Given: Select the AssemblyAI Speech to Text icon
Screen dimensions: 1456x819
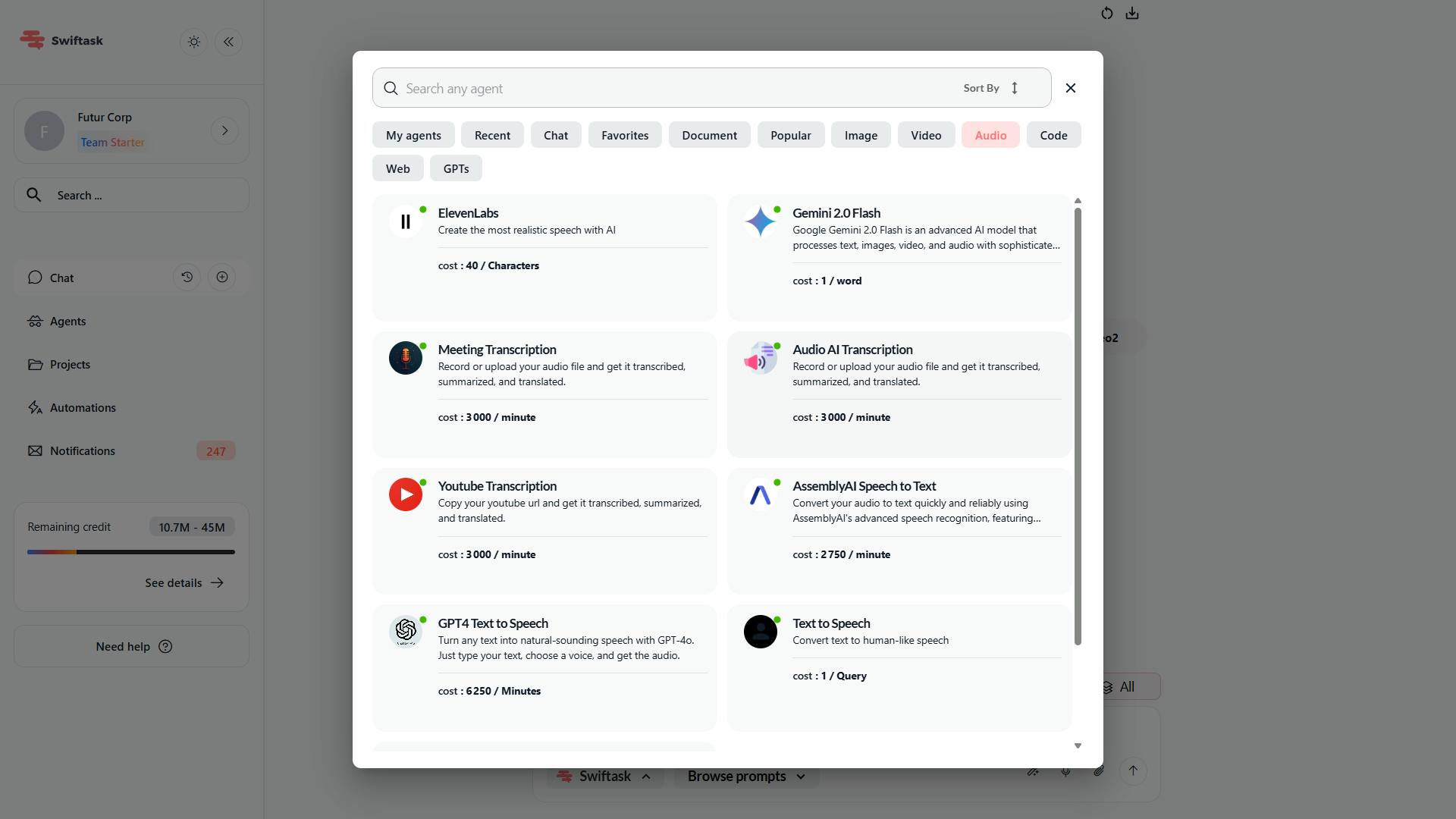Looking at the screenshot, I should (x=761, y=494).
